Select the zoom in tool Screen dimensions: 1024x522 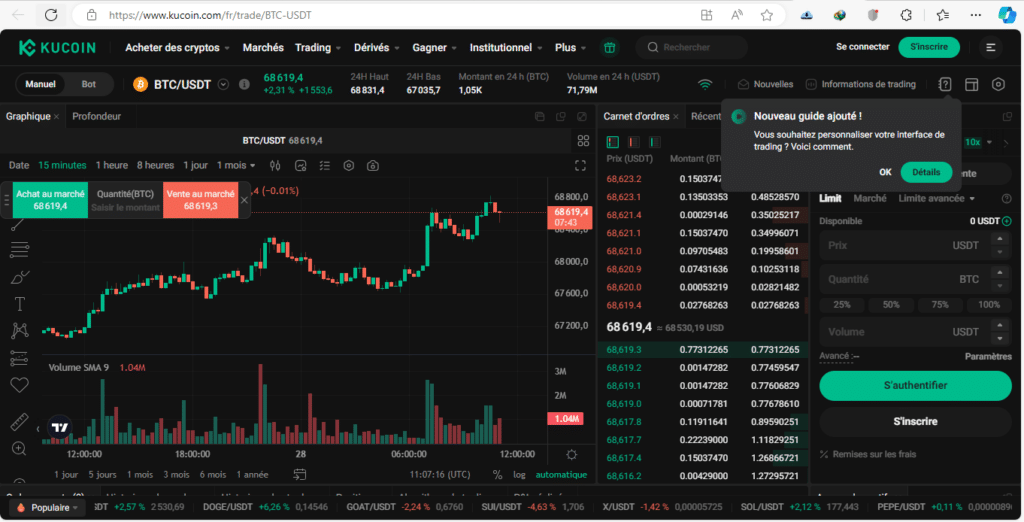tap(20, 449)
